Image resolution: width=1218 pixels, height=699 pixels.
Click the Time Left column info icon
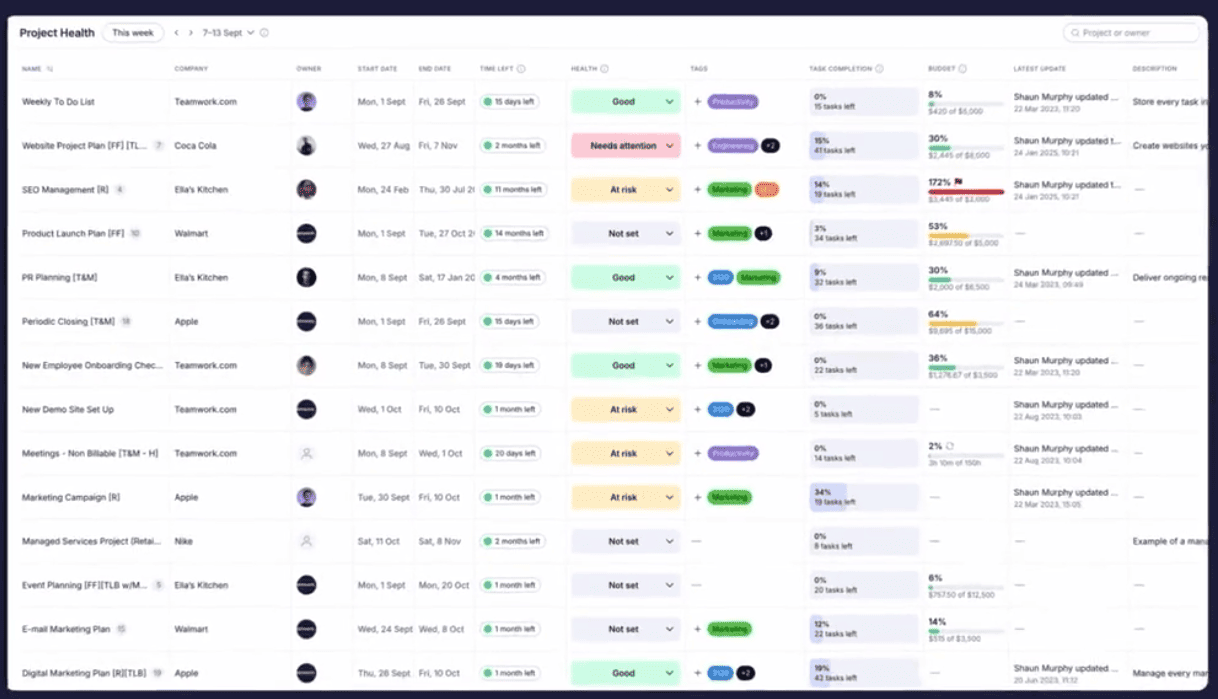[521, 69]
